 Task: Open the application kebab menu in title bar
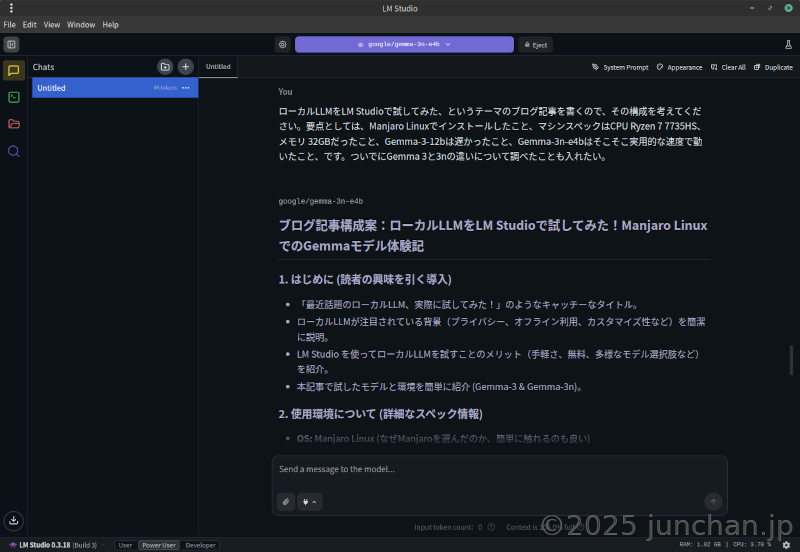point(11,8)
